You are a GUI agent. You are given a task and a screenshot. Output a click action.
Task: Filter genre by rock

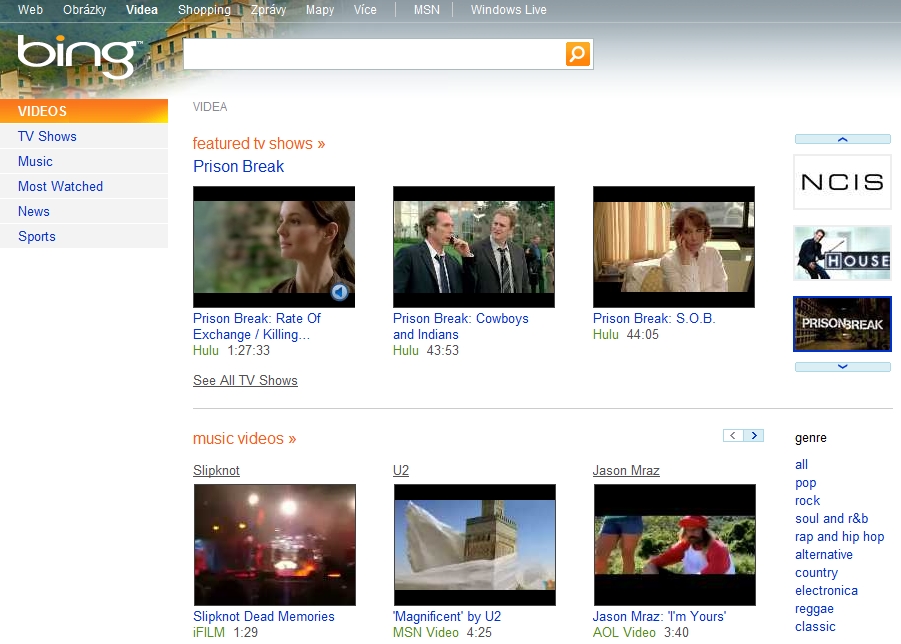pyautogui.click(x=807, y=500)
